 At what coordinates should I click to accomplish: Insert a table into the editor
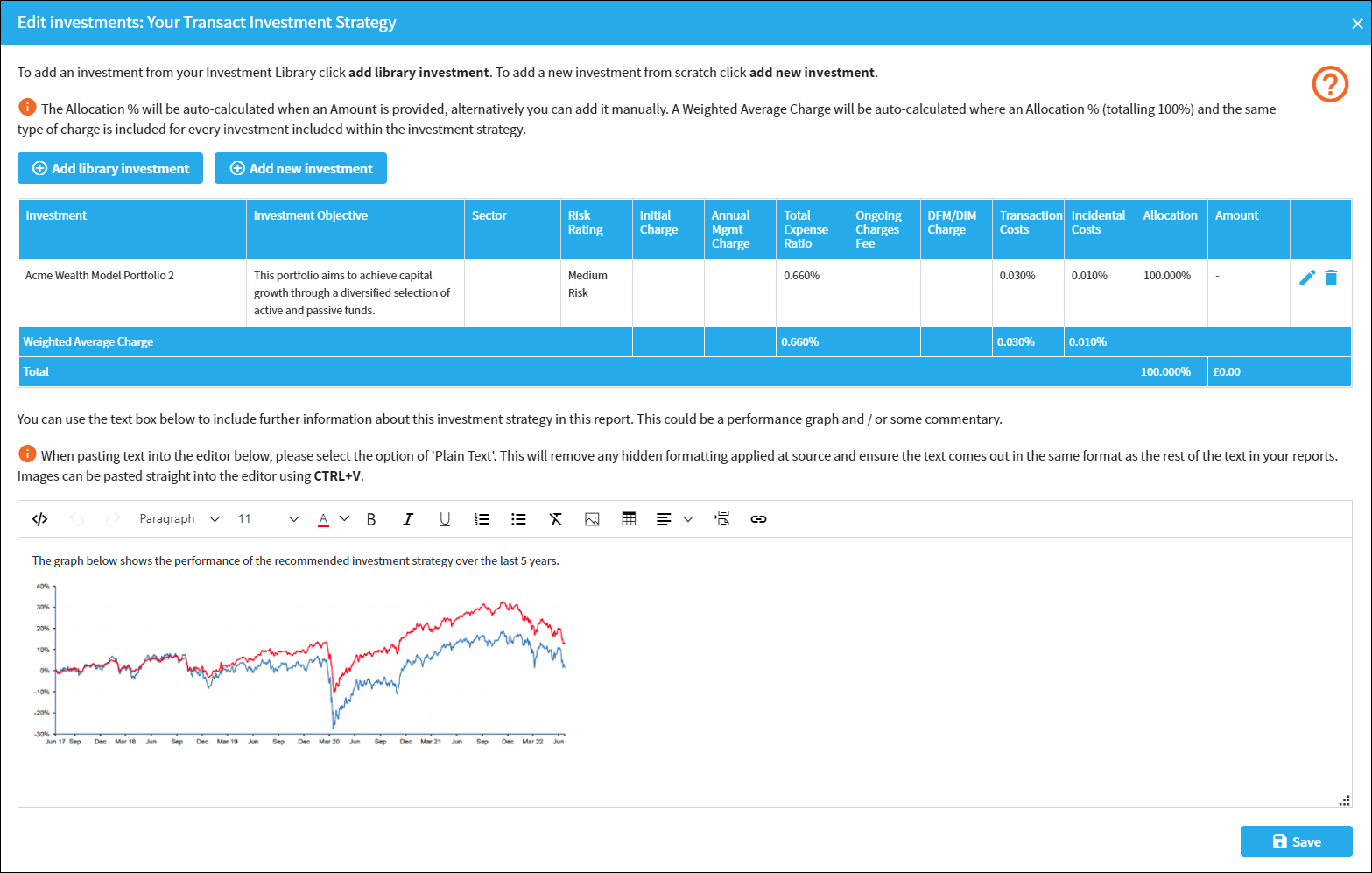629,519
